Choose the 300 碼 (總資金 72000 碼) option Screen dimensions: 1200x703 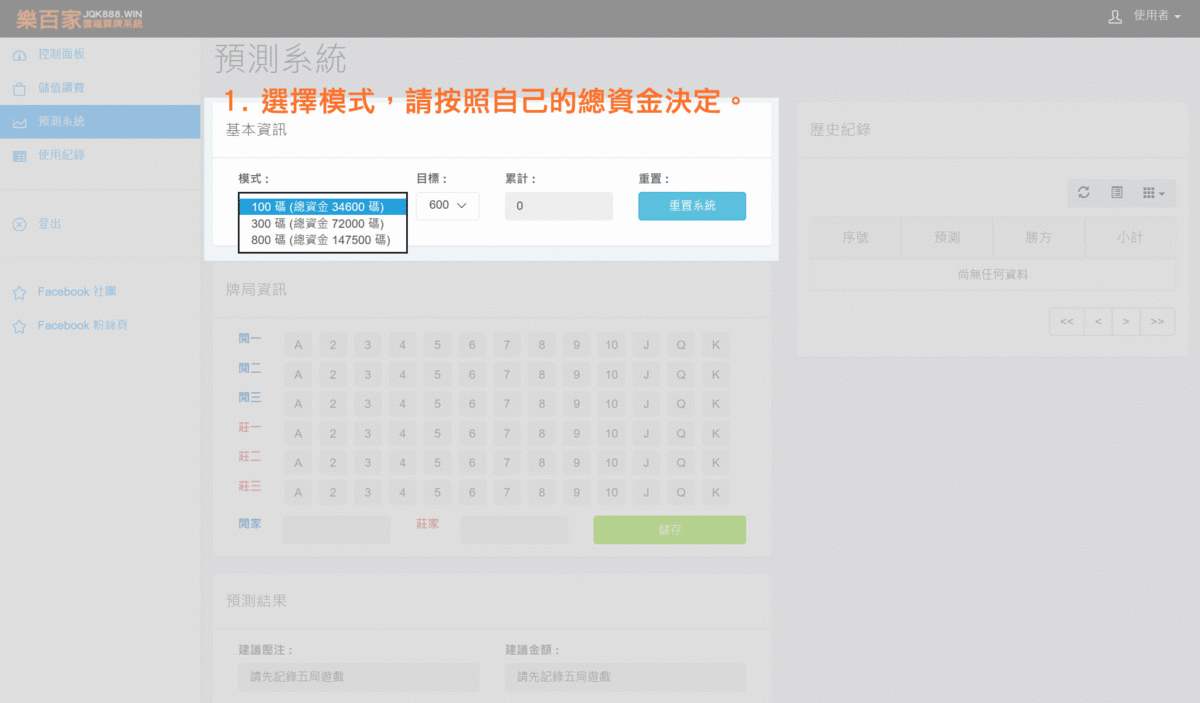[x=322, y=223]
